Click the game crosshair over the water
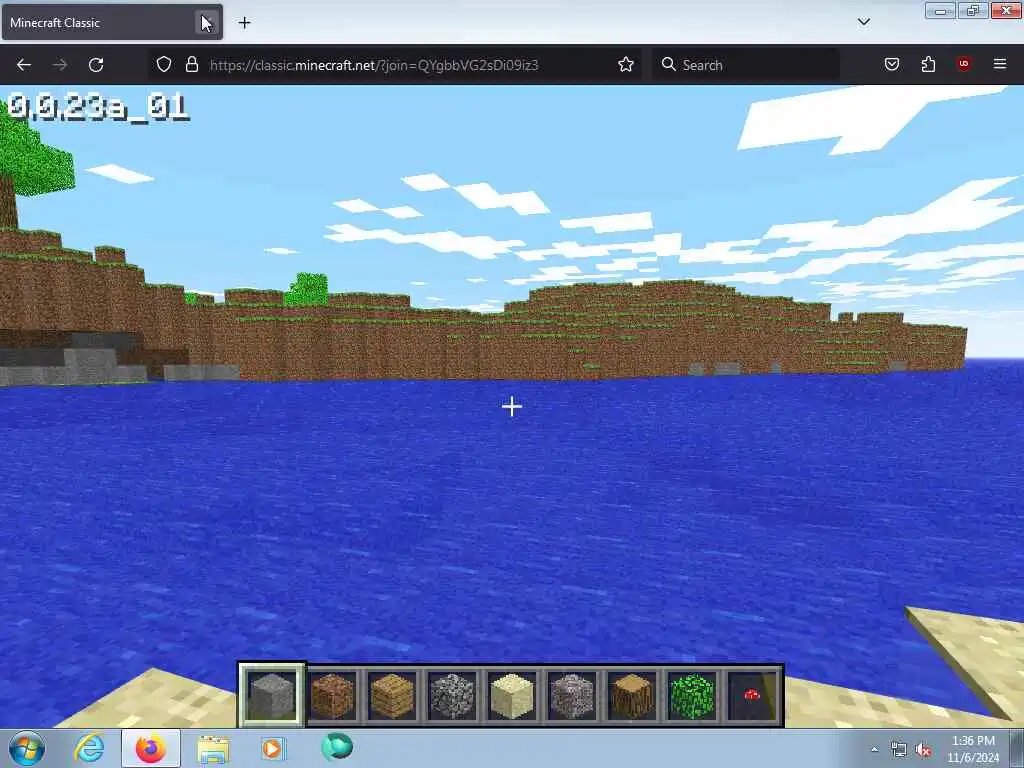 tap(512, 406)
